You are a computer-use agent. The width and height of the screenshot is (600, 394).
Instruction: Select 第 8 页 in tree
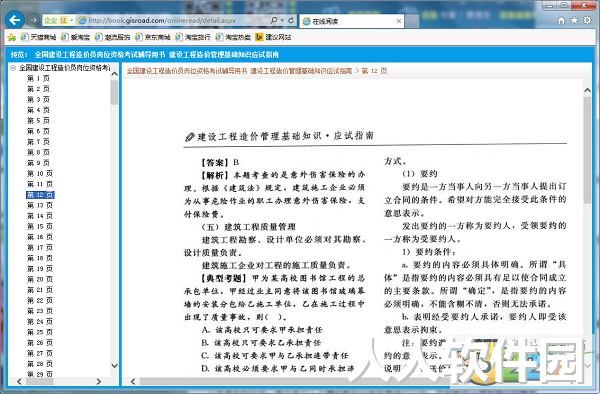point(38,152)
